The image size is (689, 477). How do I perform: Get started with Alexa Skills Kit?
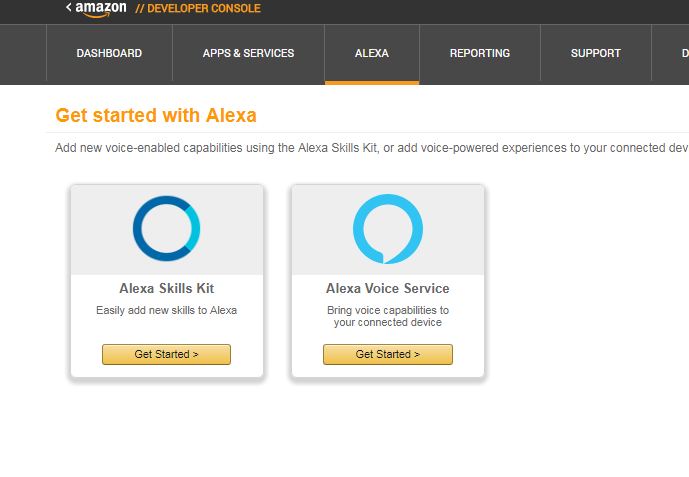pos(167,354)
